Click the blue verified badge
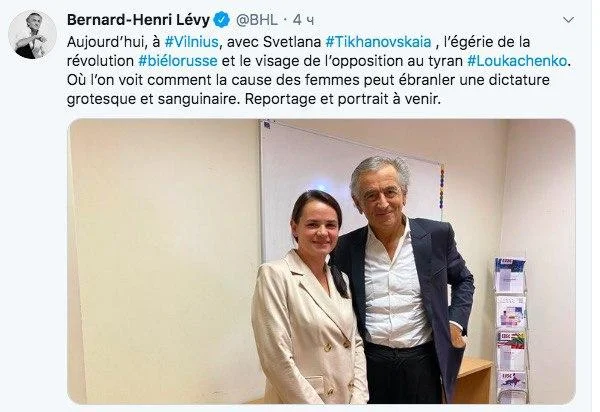 [222, 20]
